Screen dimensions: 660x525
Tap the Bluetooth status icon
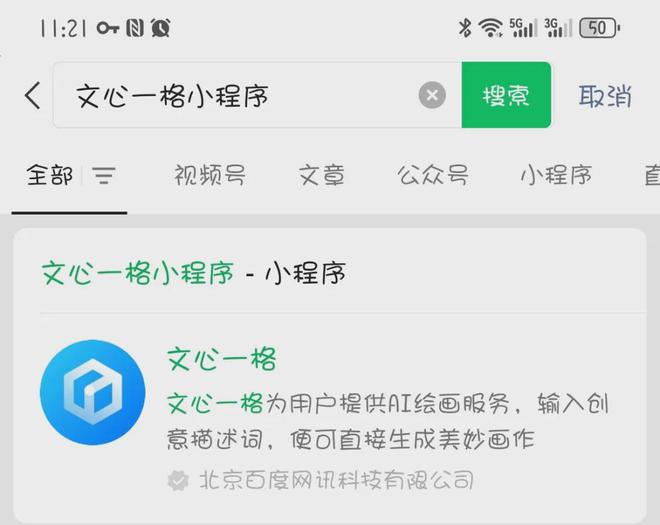(465, 28)
